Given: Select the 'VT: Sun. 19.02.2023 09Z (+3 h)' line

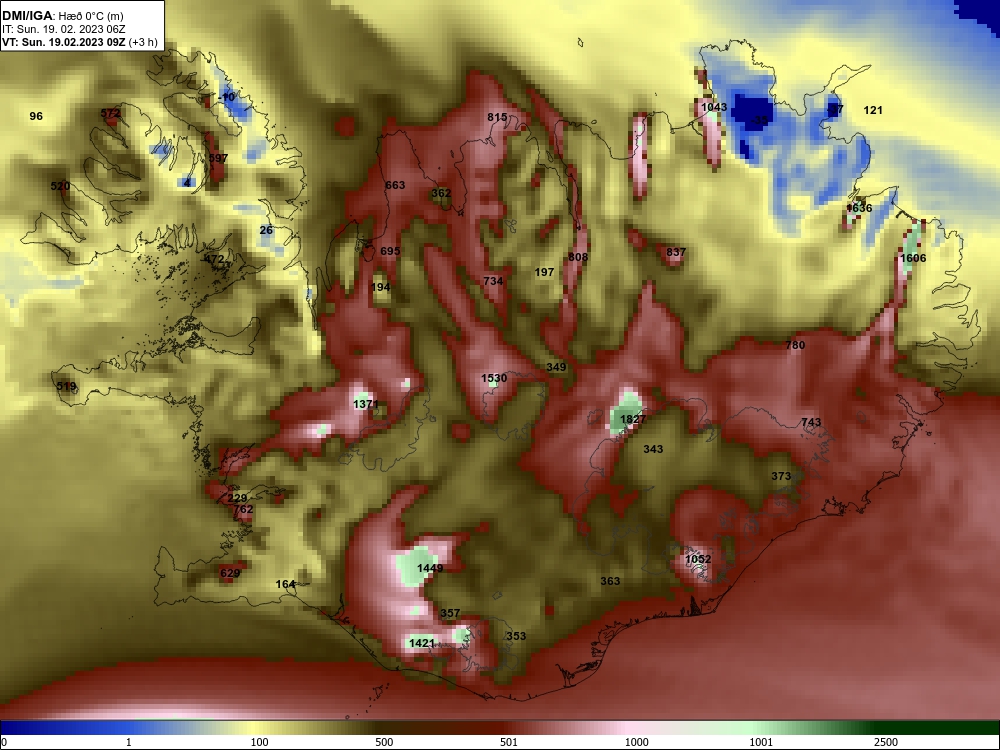Looking at the screenshot, I should pos(80,42).
